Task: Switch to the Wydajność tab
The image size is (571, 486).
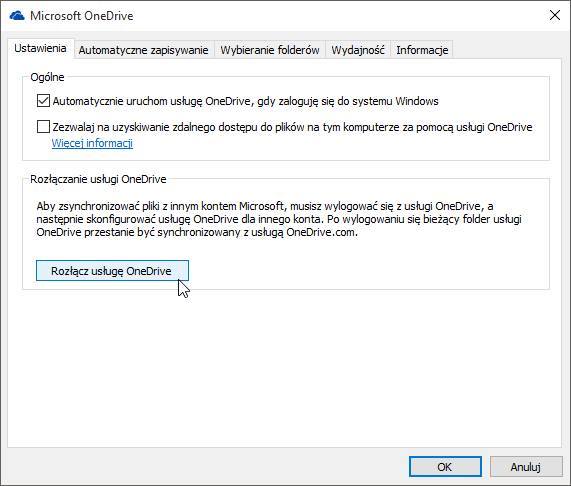Action: 358,50
